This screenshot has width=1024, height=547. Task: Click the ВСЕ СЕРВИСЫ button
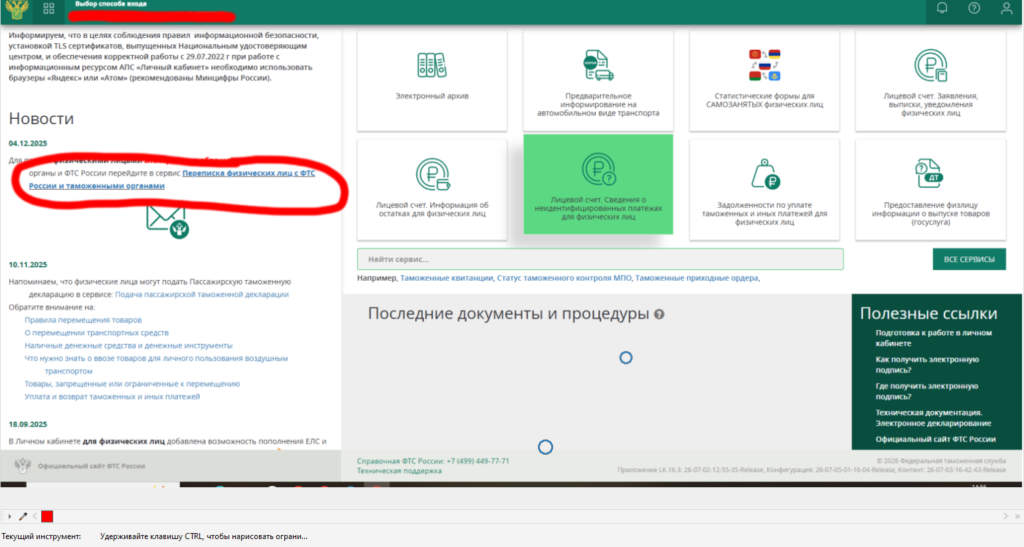point(969,259)
